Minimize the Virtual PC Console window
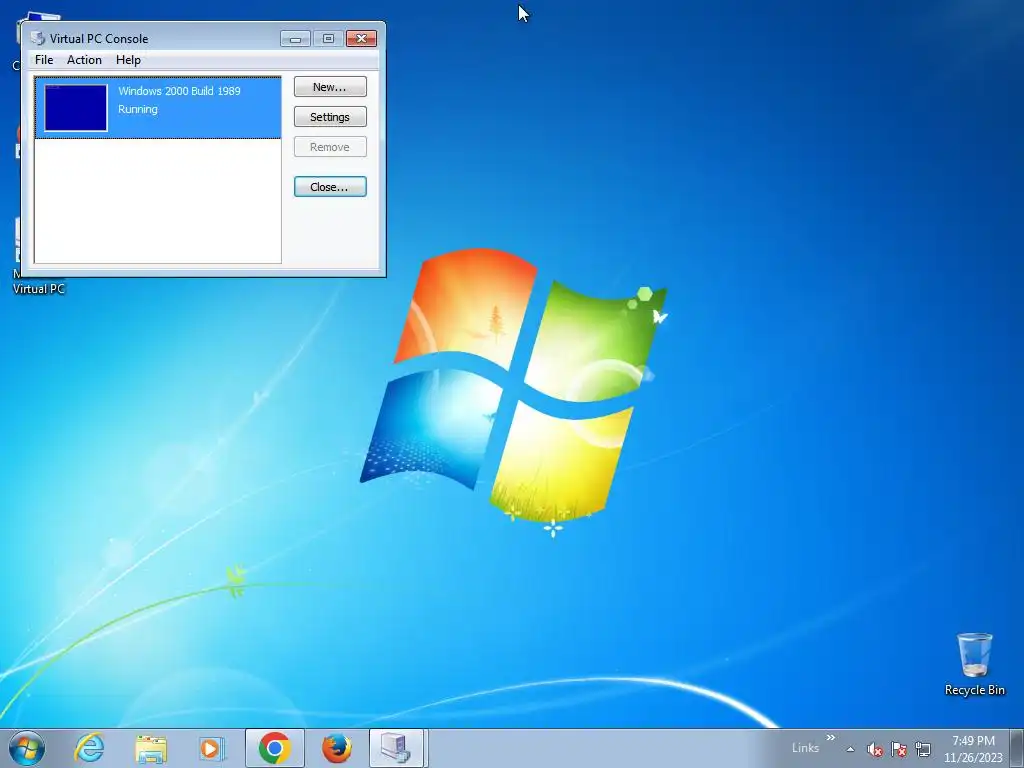1024x768 pixels. [x=295, y=39]
